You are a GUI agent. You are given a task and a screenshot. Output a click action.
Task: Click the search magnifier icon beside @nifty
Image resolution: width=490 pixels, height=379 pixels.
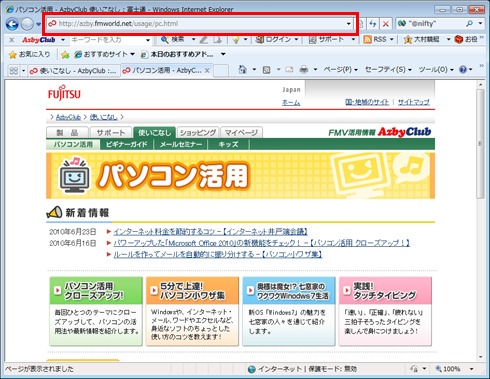click(469, 23)
